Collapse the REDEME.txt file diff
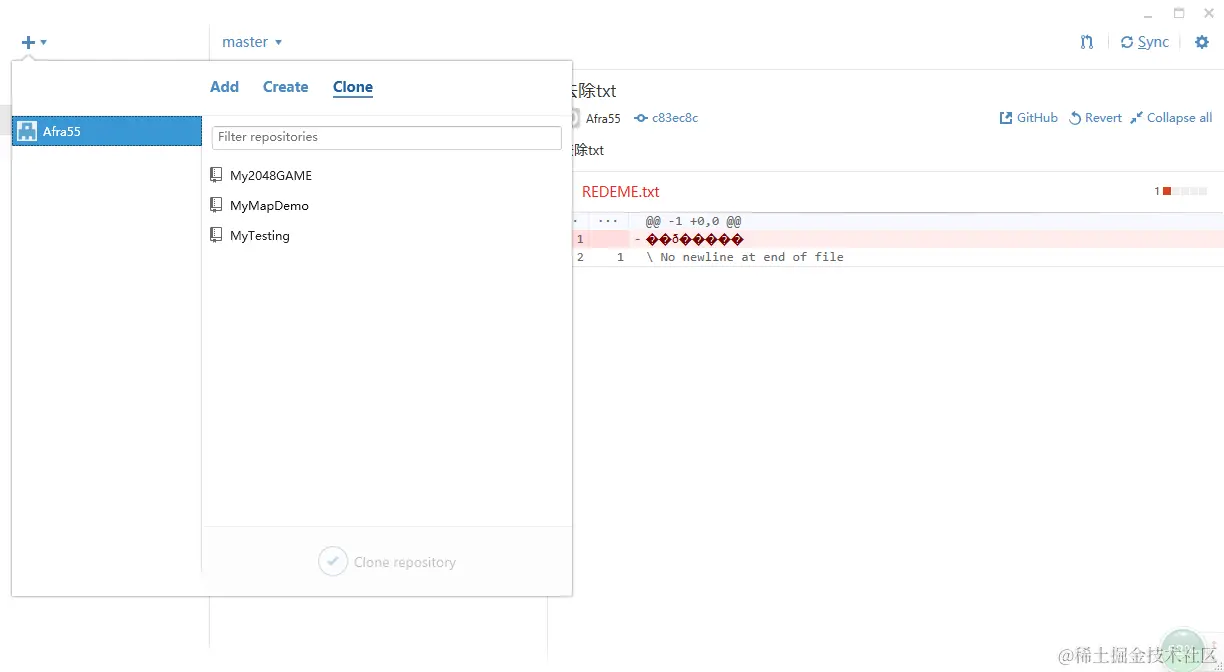The height and width of the screenshot is (672, 1224). click(620, 192)
